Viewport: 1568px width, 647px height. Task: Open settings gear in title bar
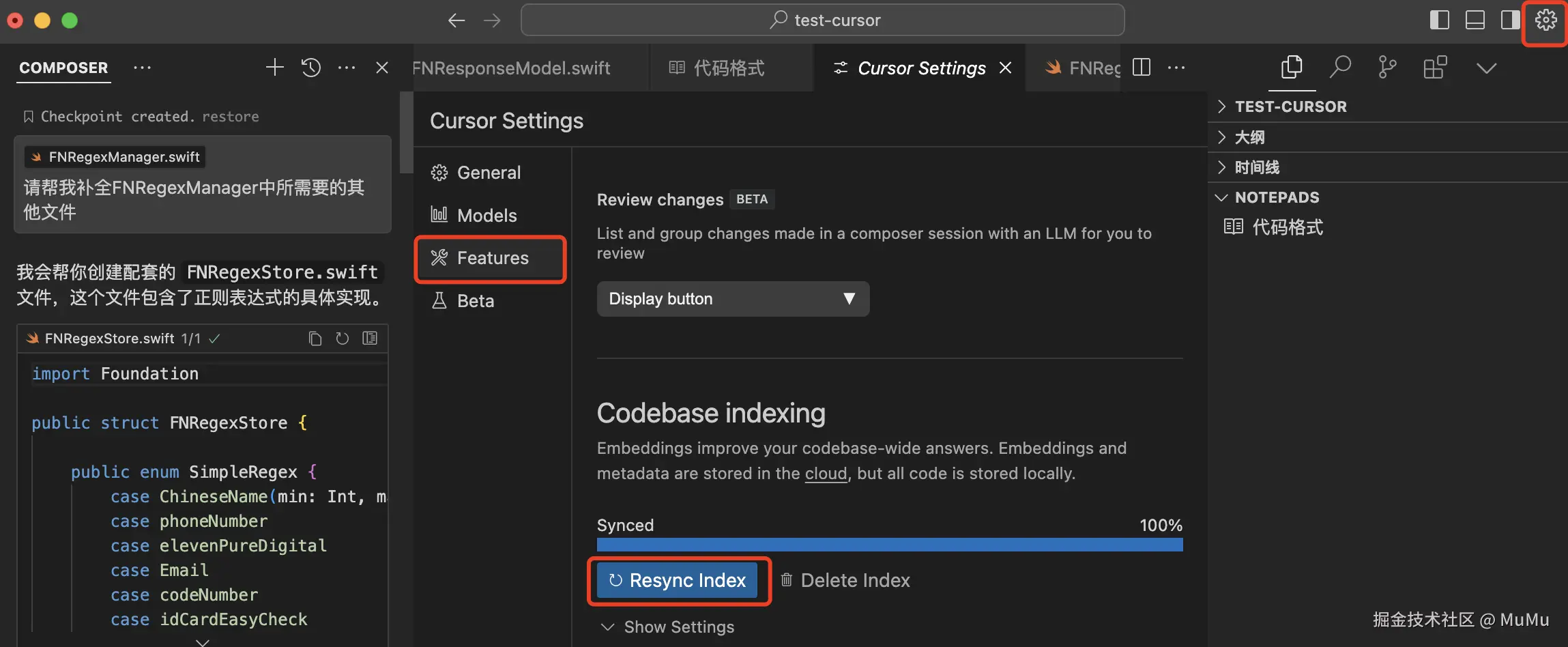tap(1545, 20)
